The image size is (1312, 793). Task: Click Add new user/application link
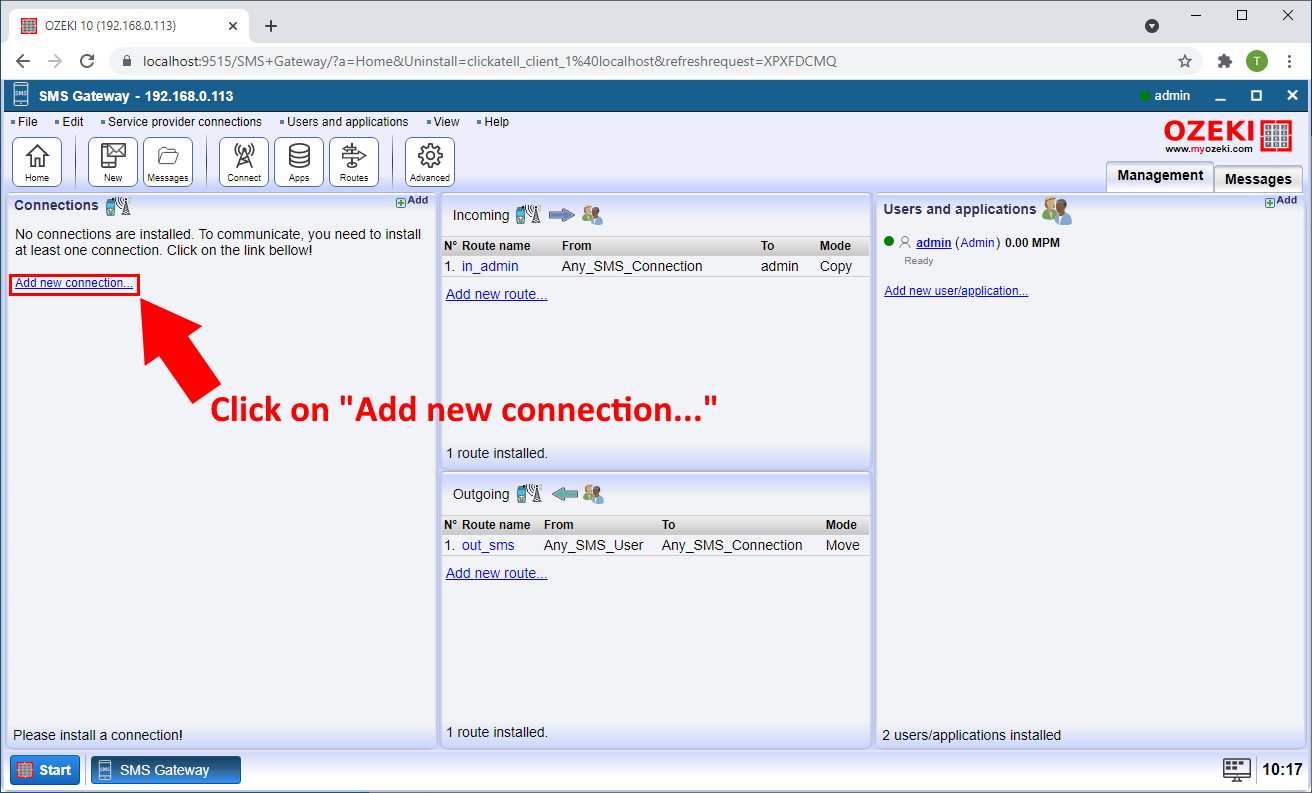[956, 291]
